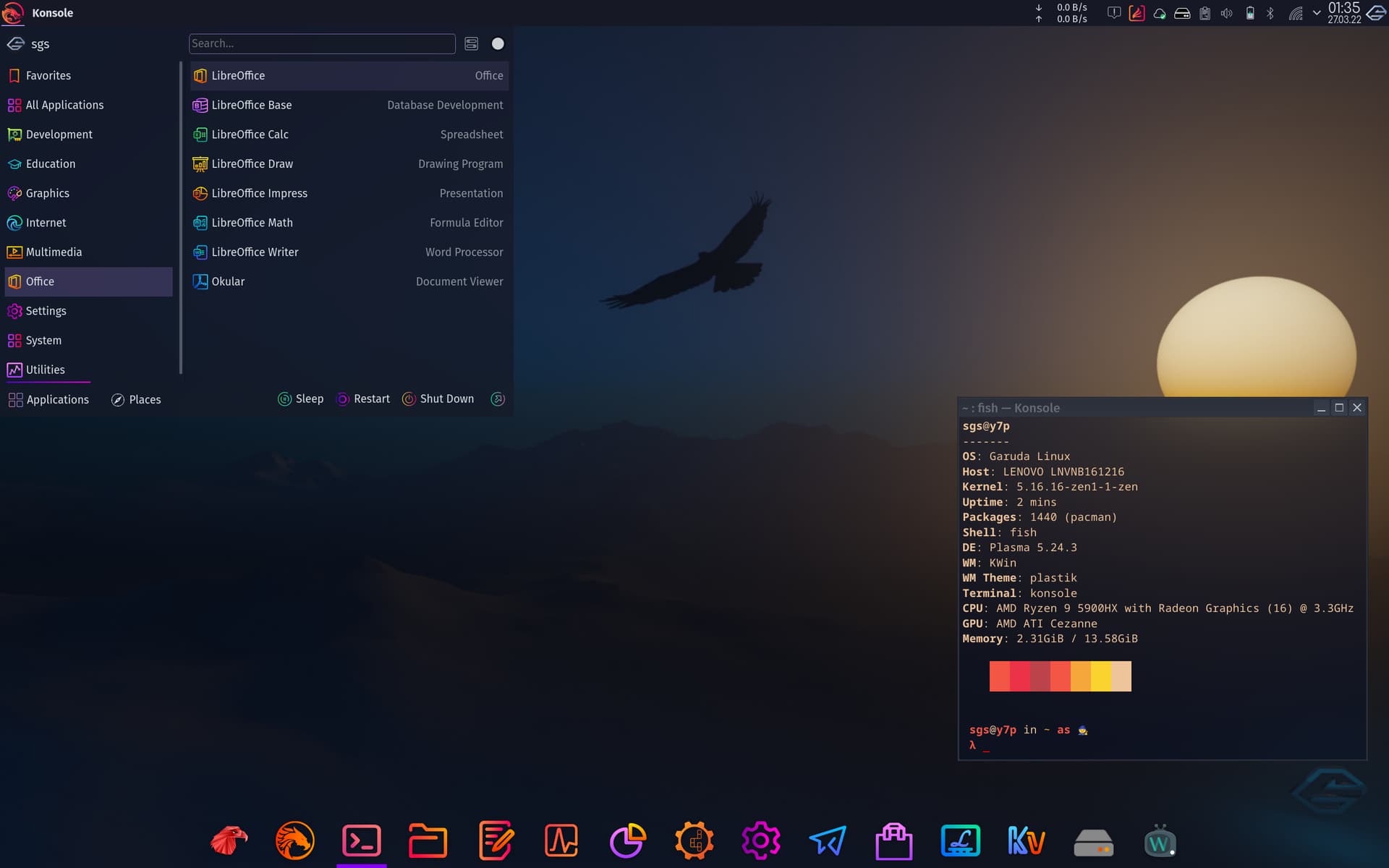Open the magenta System Settings gear in dock
The width and height of the screenshot is (1389, 868).
[x=761, y=841]
